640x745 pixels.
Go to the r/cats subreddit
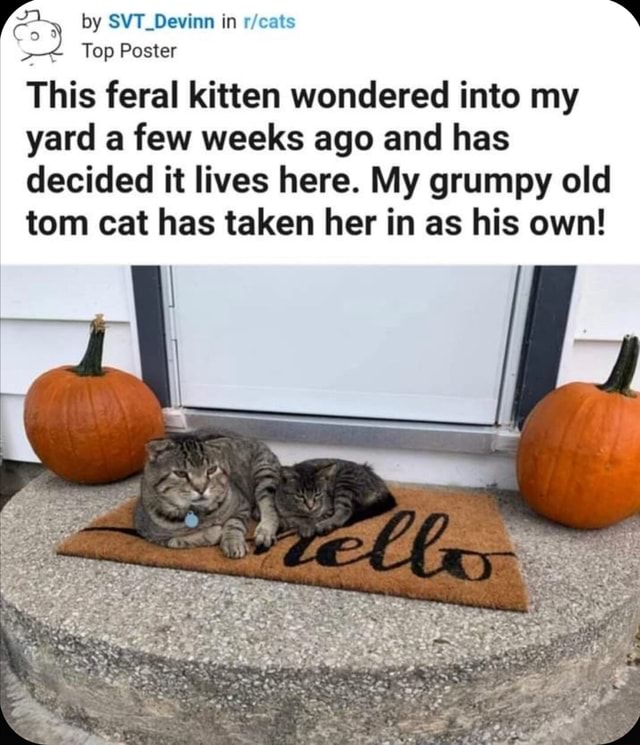268,22
